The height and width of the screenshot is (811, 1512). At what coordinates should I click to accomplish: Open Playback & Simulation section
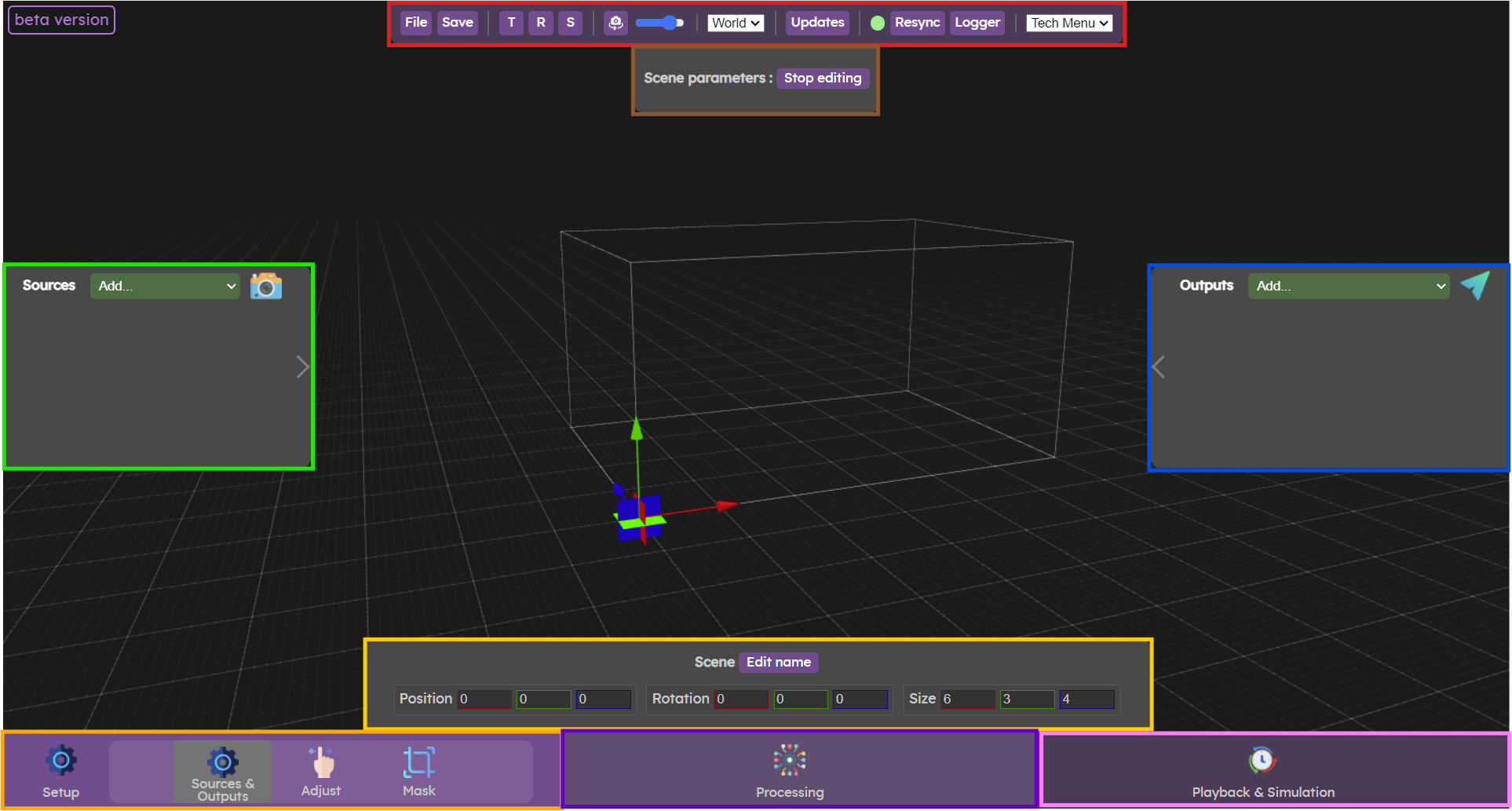(1262, 771)
